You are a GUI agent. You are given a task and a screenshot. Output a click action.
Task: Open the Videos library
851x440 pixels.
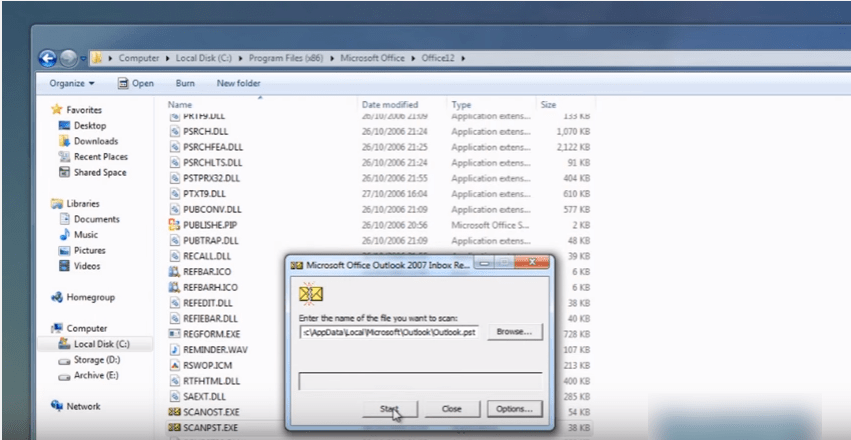point(80,266)
